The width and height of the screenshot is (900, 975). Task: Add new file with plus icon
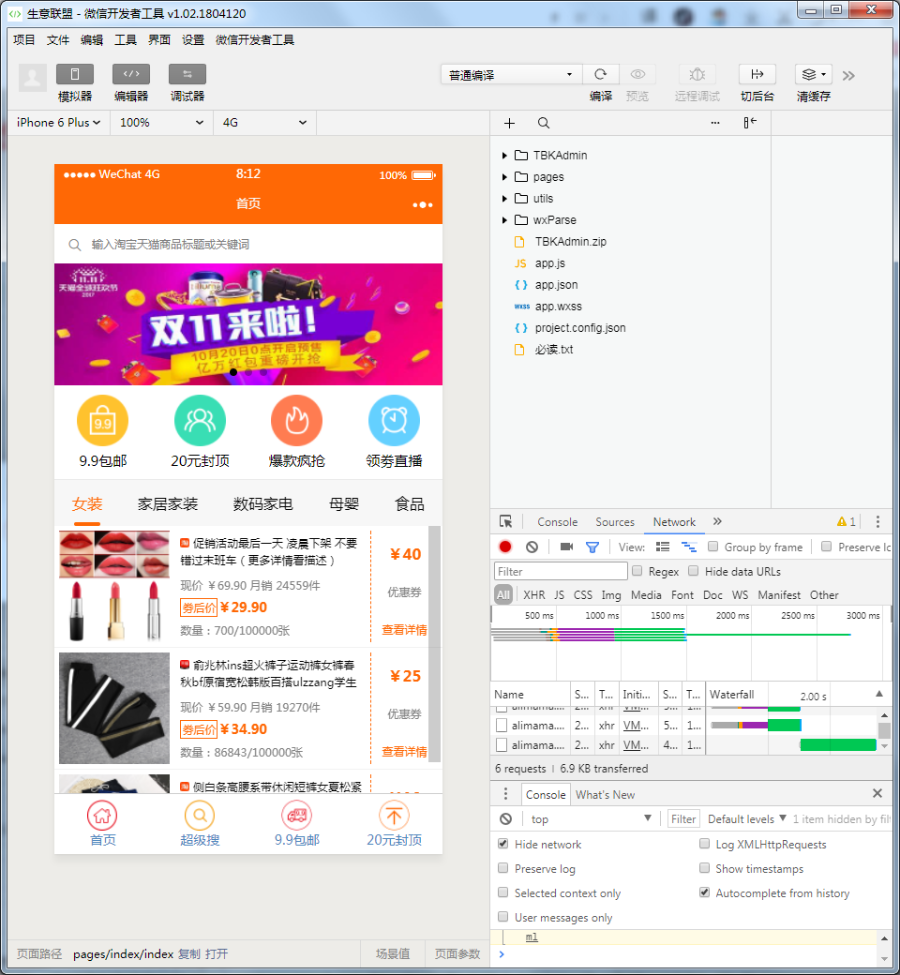point(509,123)
